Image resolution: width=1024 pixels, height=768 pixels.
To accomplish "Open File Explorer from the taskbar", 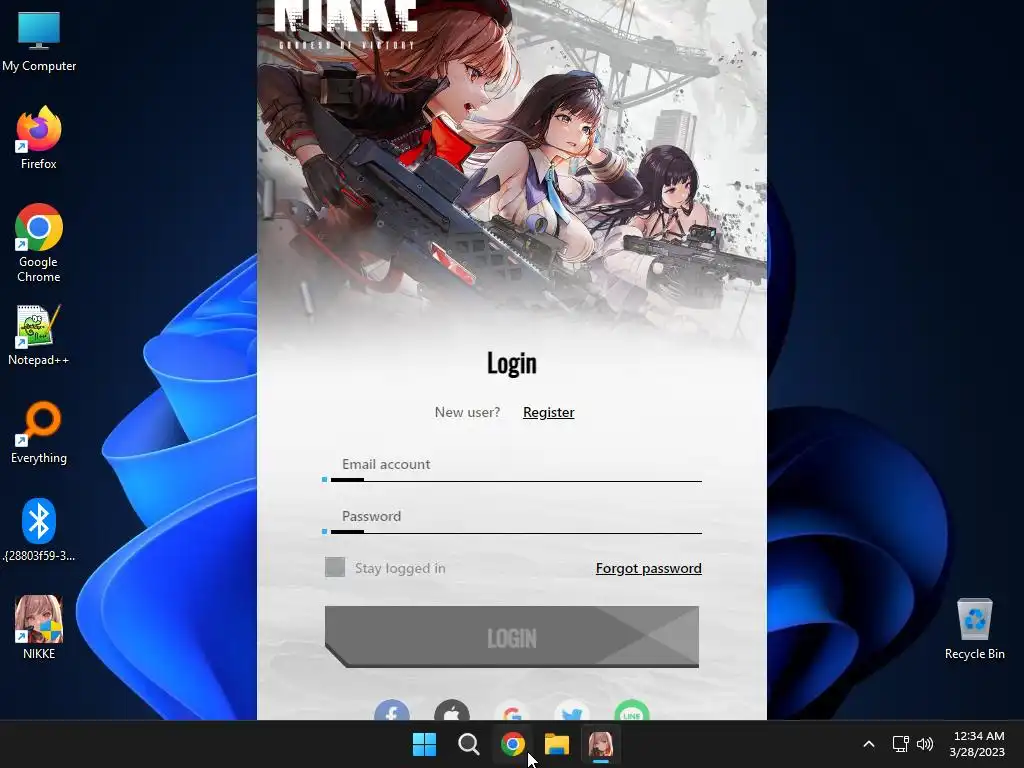I will click(x=557, y=744).
